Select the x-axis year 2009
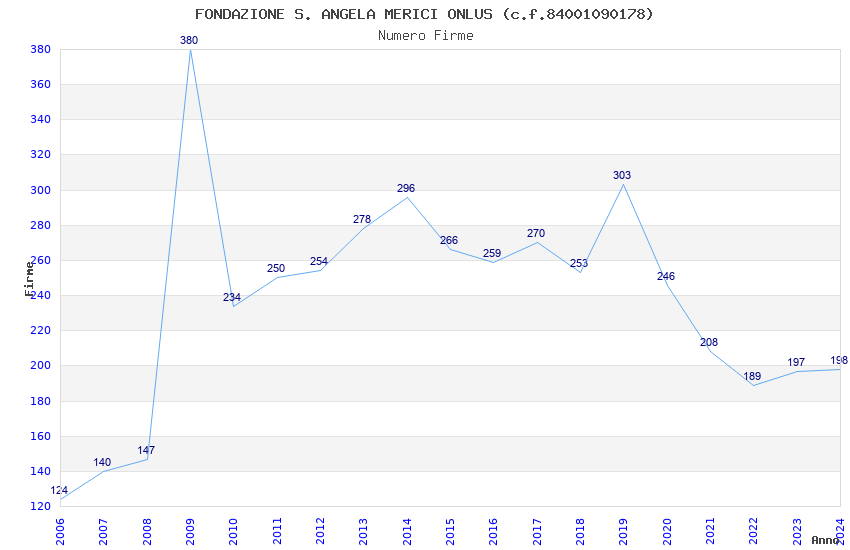This screenshot has height=550, width=850. [190, 532]
